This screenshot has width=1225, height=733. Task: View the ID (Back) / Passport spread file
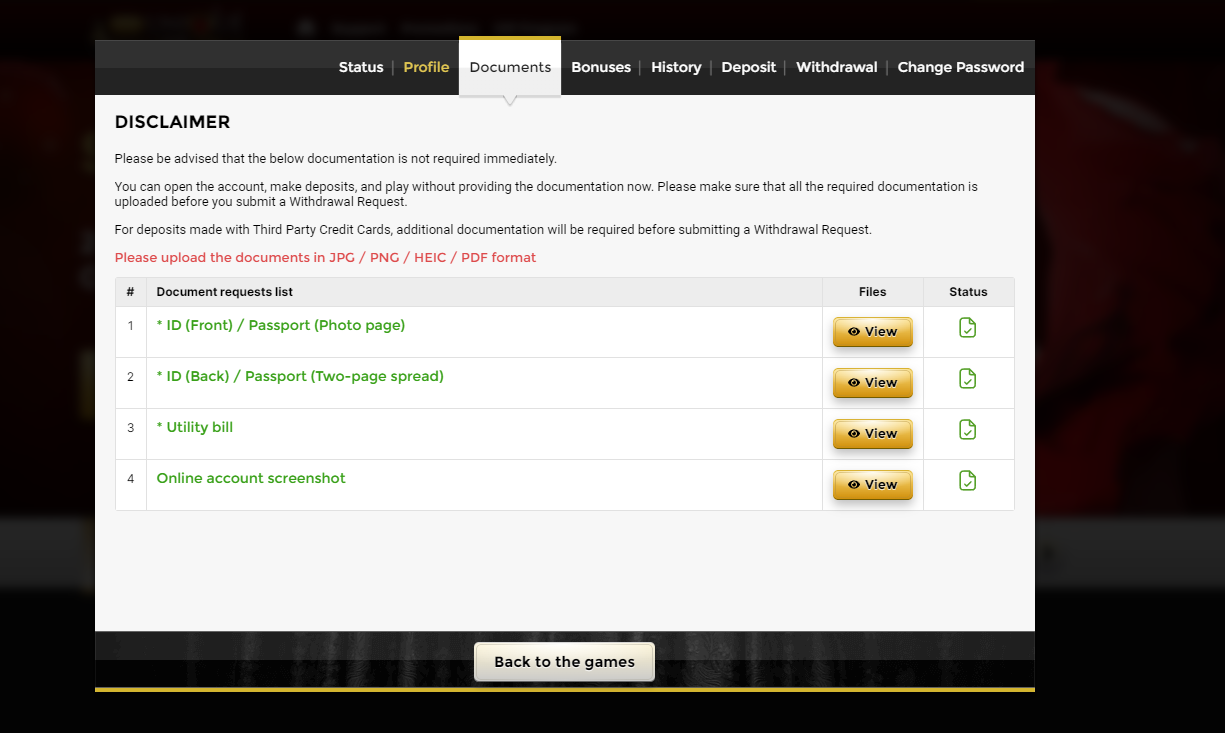tap(872, 383)
